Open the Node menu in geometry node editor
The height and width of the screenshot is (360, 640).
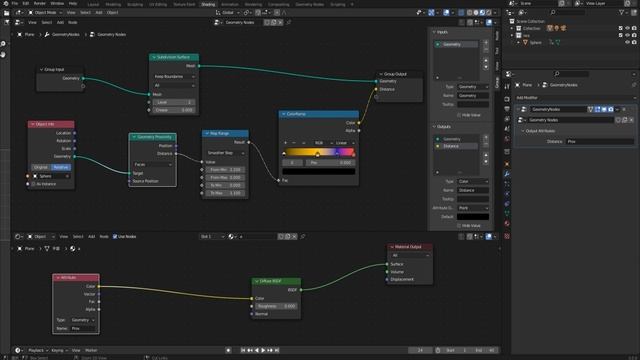[x=73, y=22]
